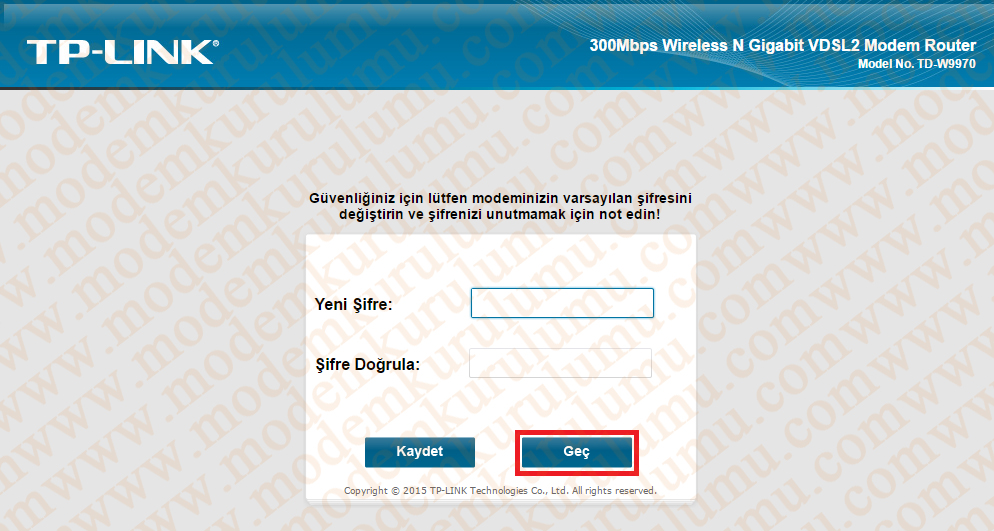
Task: Click the 'TD-W9970' model number
Action: 946,64
